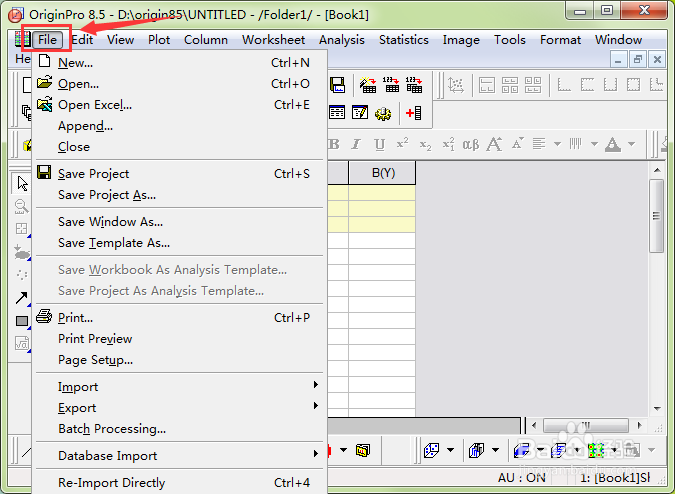
Task: Choose Append... menu entry
Action: click(180, 126)
